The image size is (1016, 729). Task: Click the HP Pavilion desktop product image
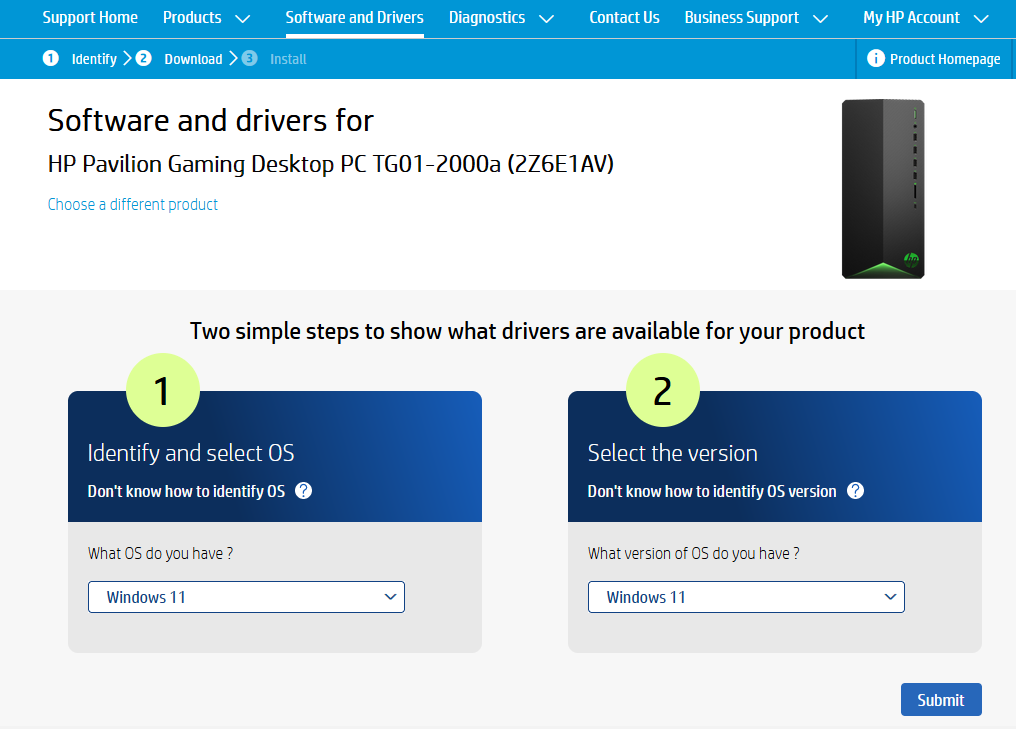882,188
